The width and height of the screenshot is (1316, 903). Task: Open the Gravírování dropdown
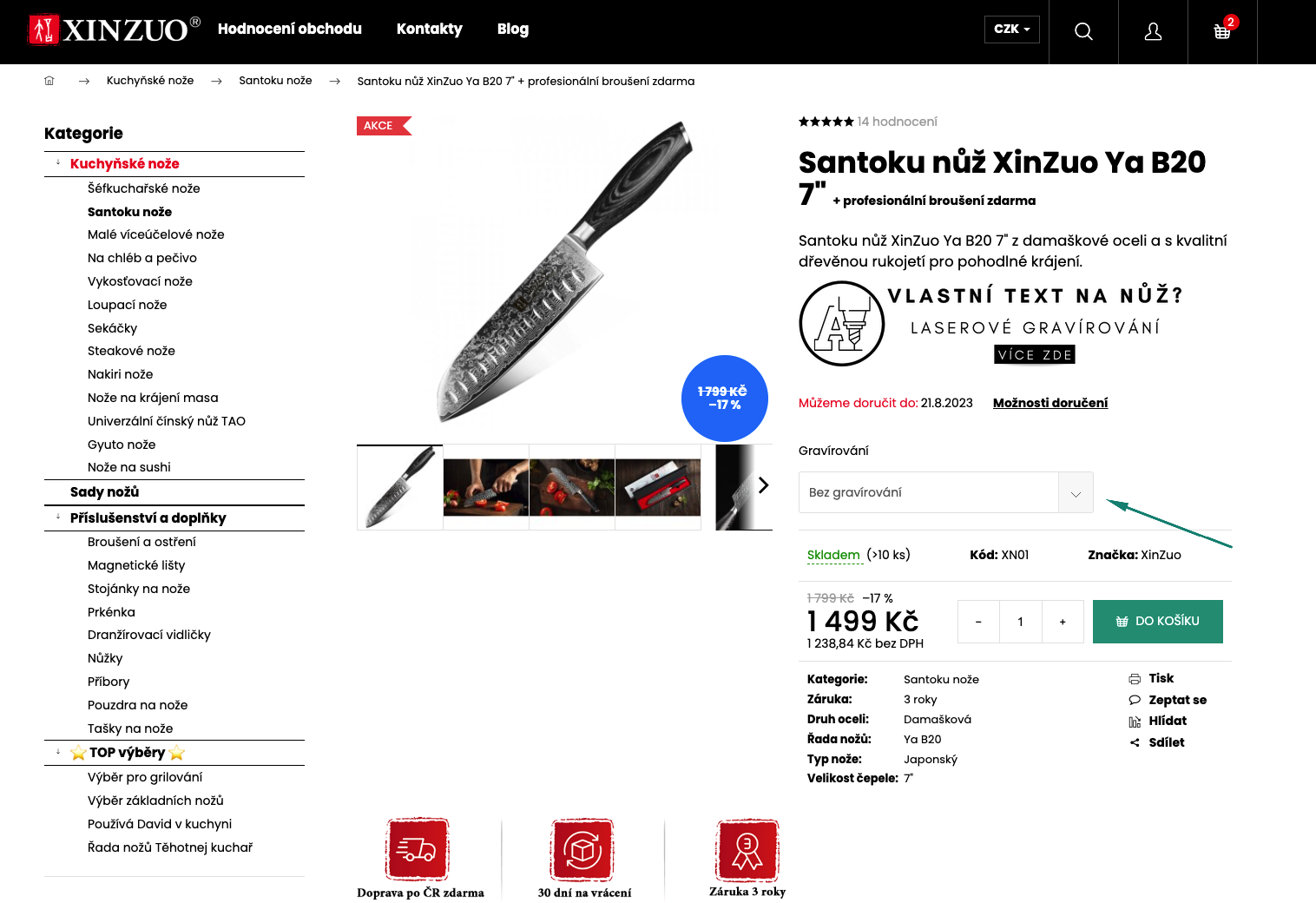[945, 492]
